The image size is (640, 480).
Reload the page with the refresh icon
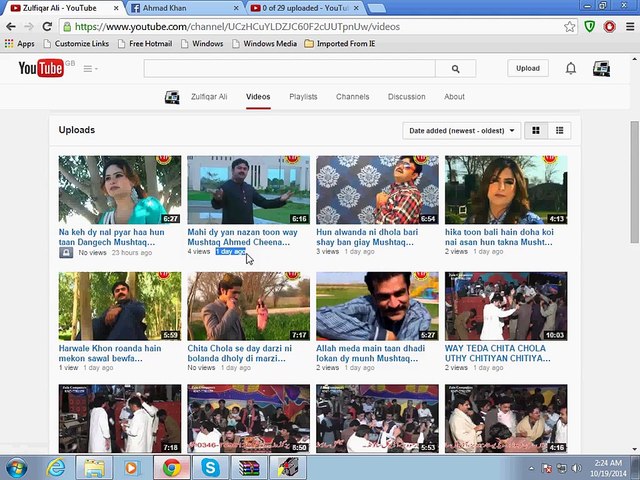pos(47,27)
